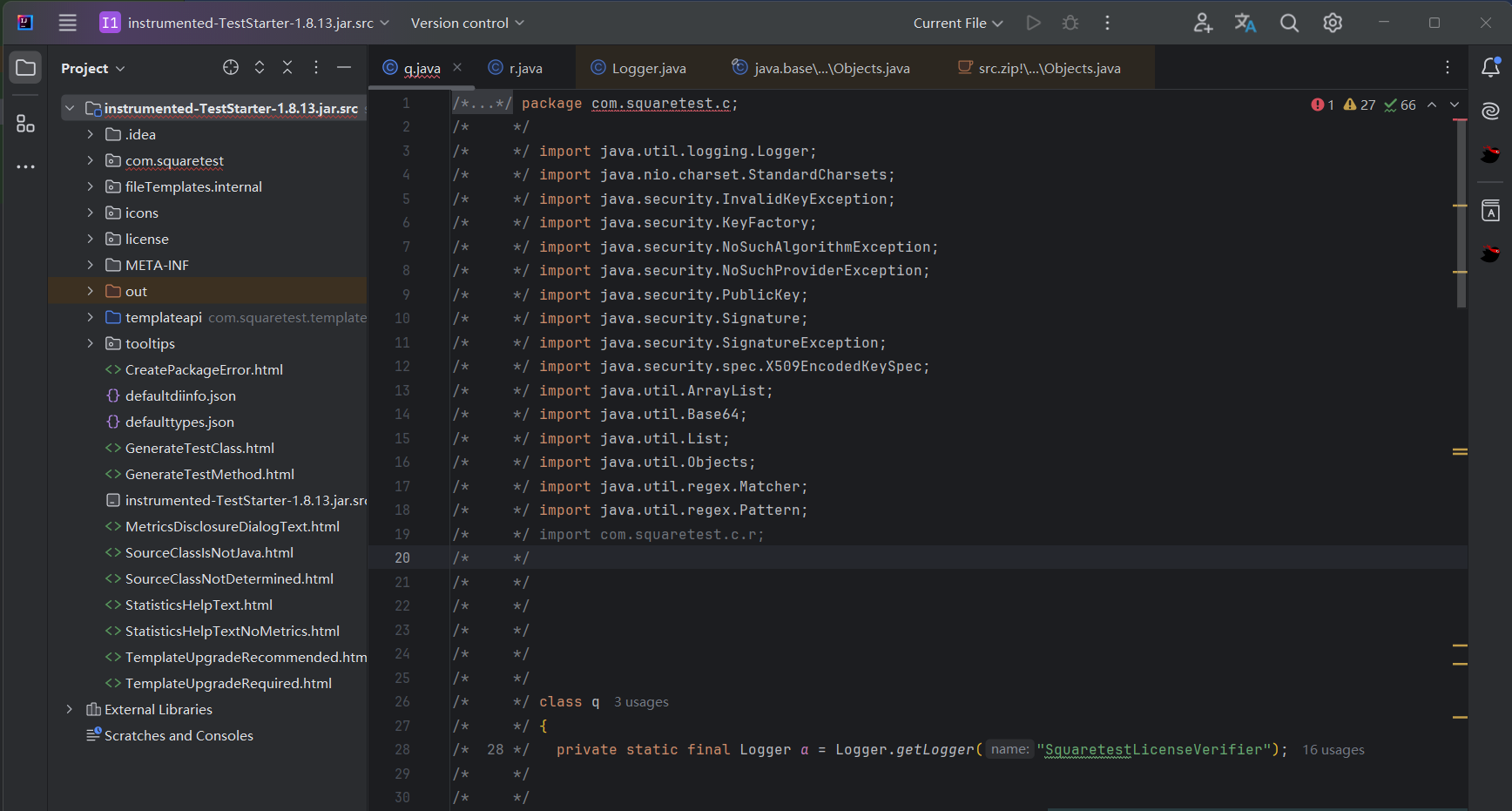The image size is (1512, 811).
Task: Open Search Everywhere magnifier
Action: point(1289,23)
